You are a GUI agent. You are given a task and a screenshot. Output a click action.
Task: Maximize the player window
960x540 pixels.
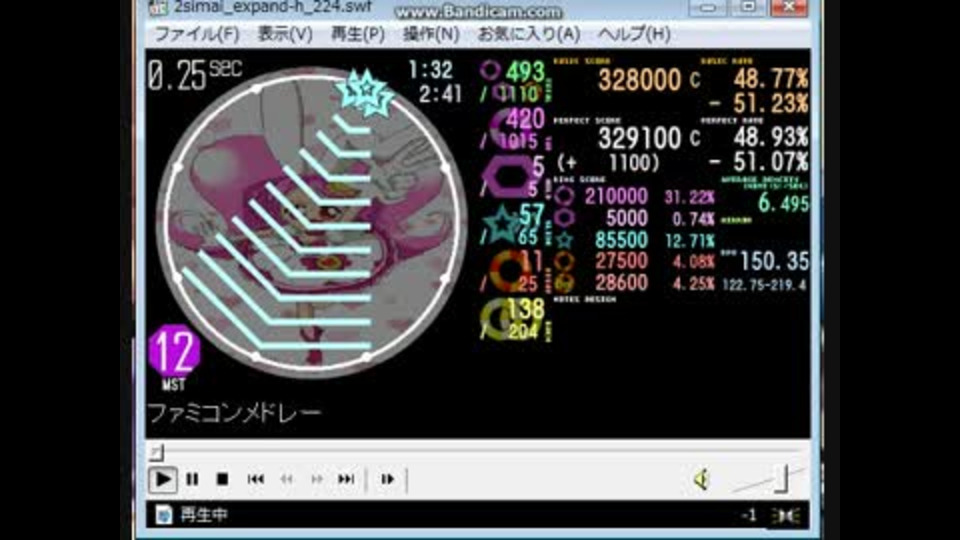click(748, 7)
